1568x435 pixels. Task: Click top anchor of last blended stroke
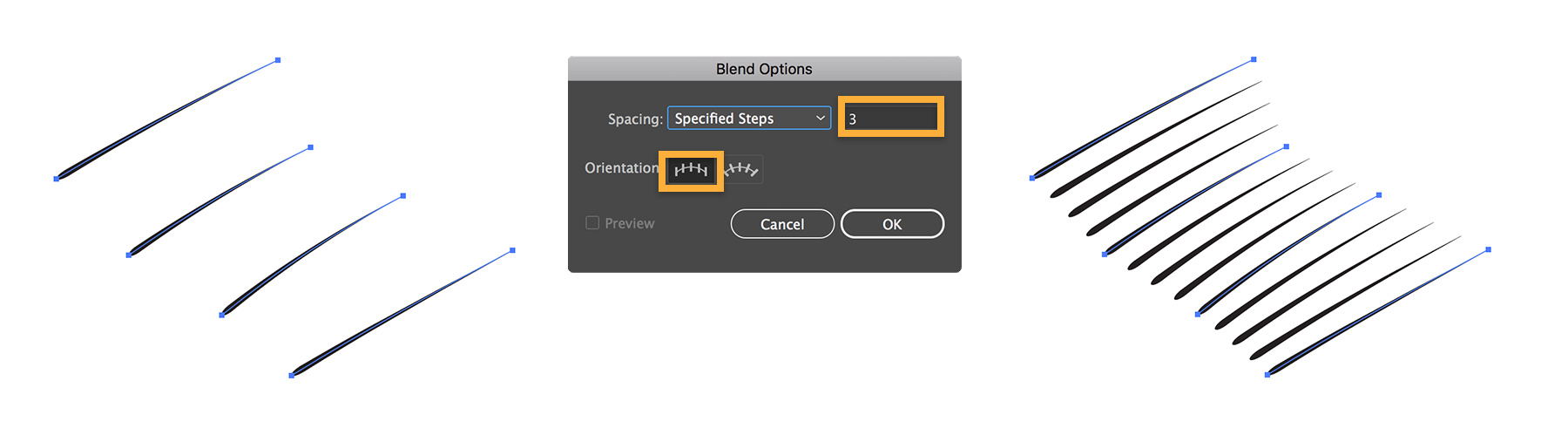click(1488, 250)
